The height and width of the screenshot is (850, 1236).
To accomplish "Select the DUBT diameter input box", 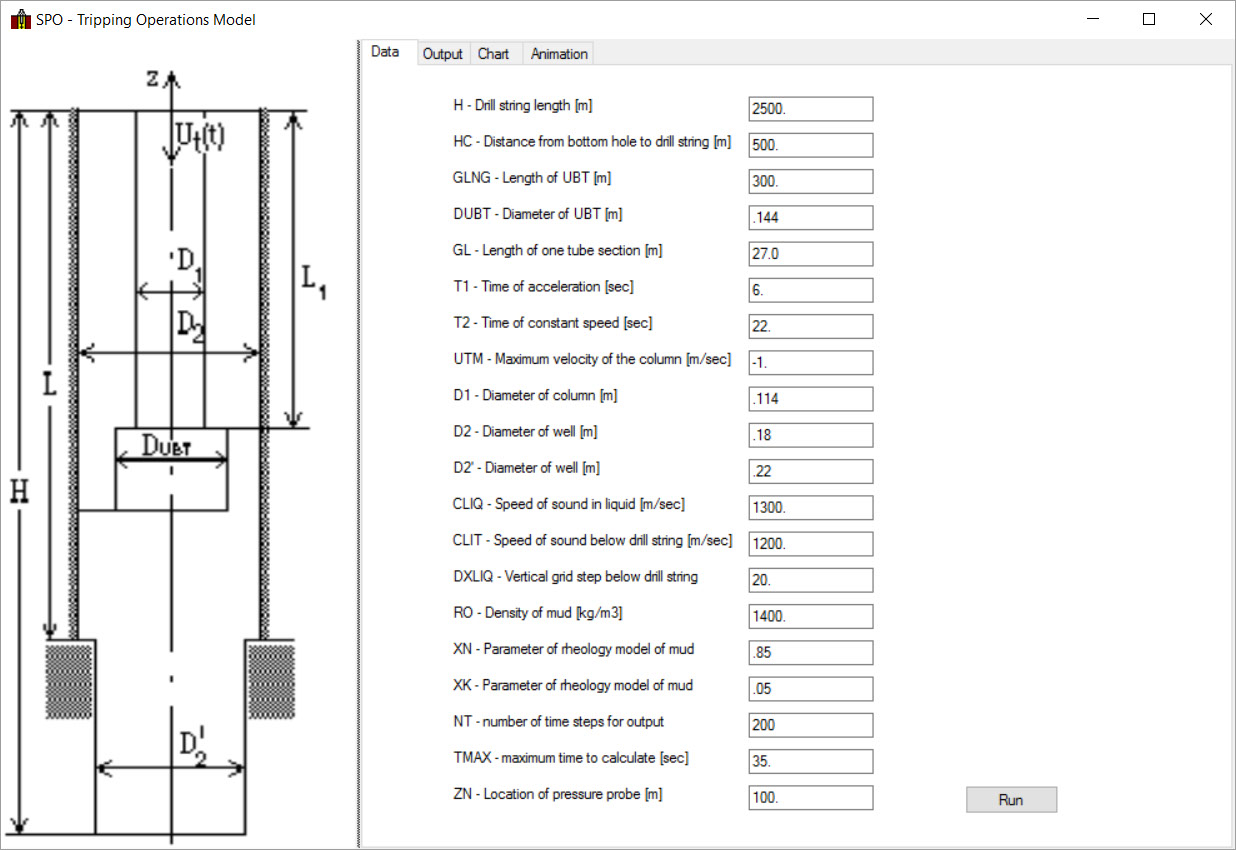I will click(810, 218).
